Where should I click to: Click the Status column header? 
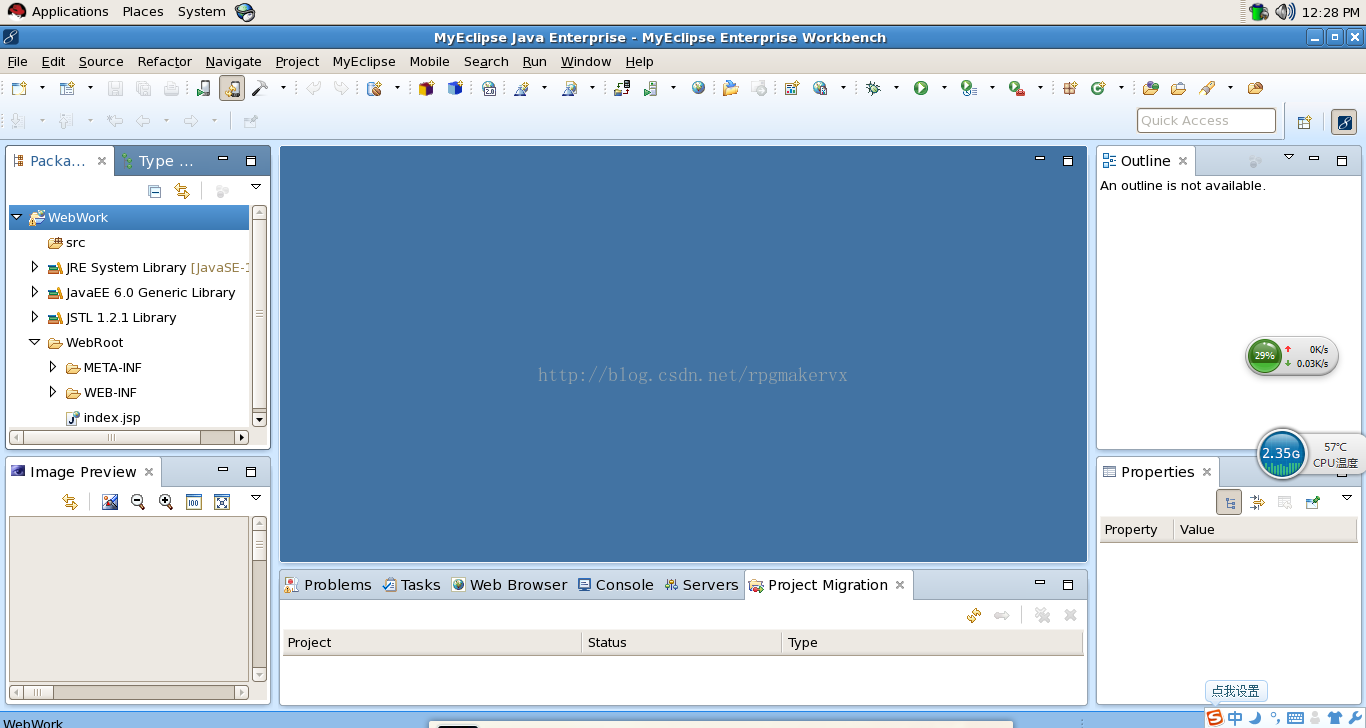tap(681, 642)
